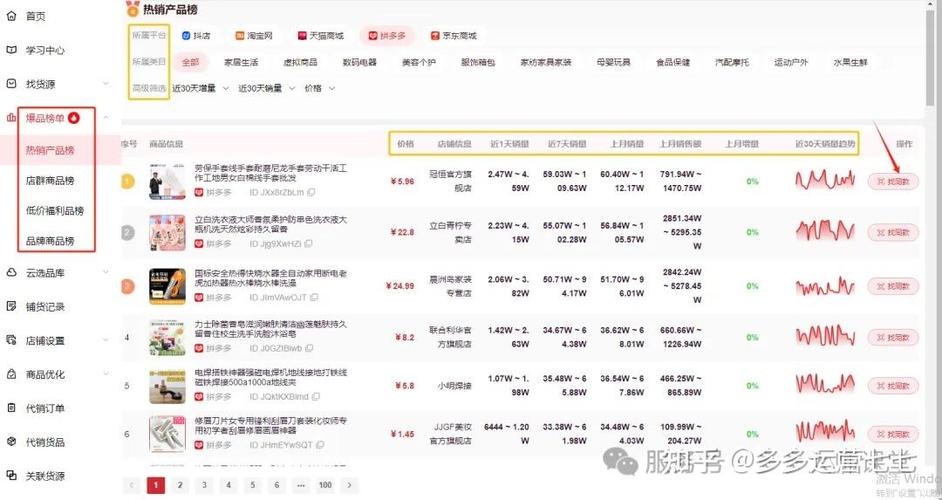Open 关联货源 icon in sidebar
The image size is (942, 500).
click(x=11, y=476)
